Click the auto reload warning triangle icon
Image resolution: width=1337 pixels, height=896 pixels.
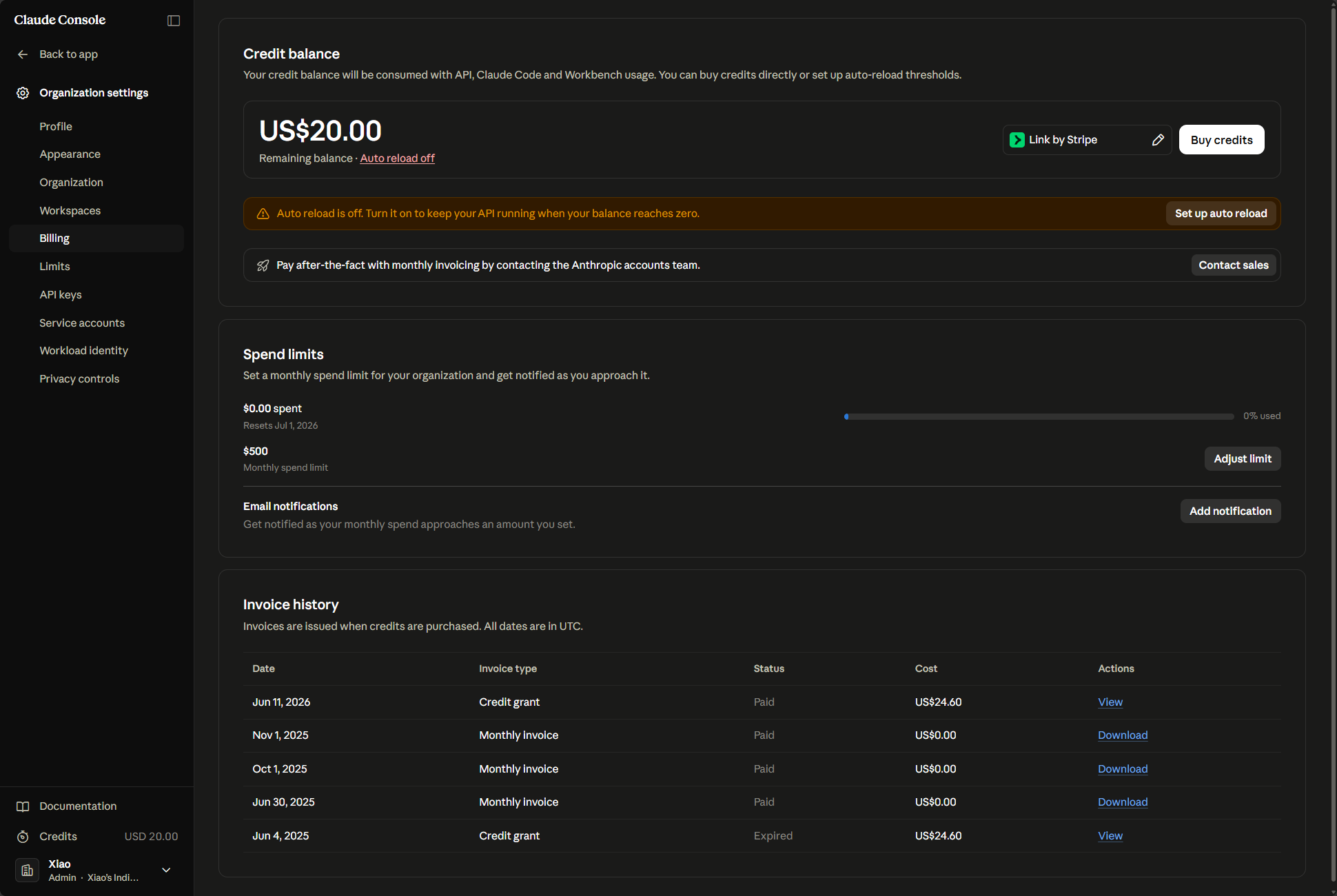coord(263,214)
